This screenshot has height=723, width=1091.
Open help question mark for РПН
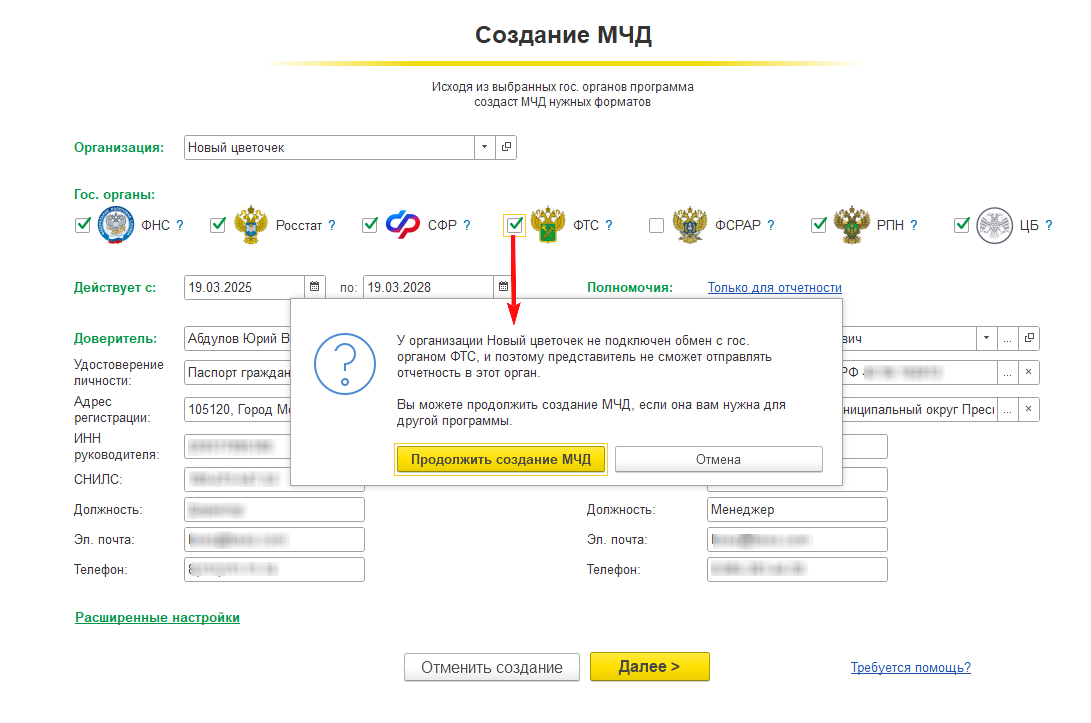coord(914,225)
